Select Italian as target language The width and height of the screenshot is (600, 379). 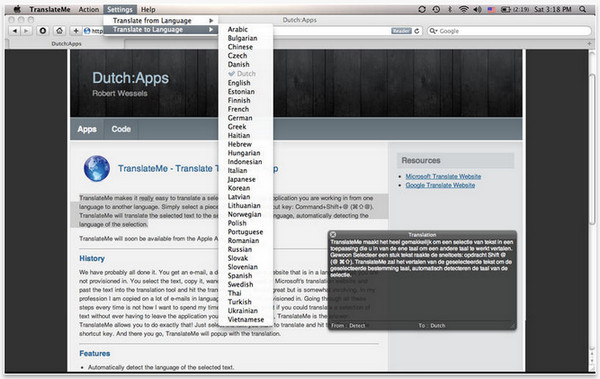[245, 170]
